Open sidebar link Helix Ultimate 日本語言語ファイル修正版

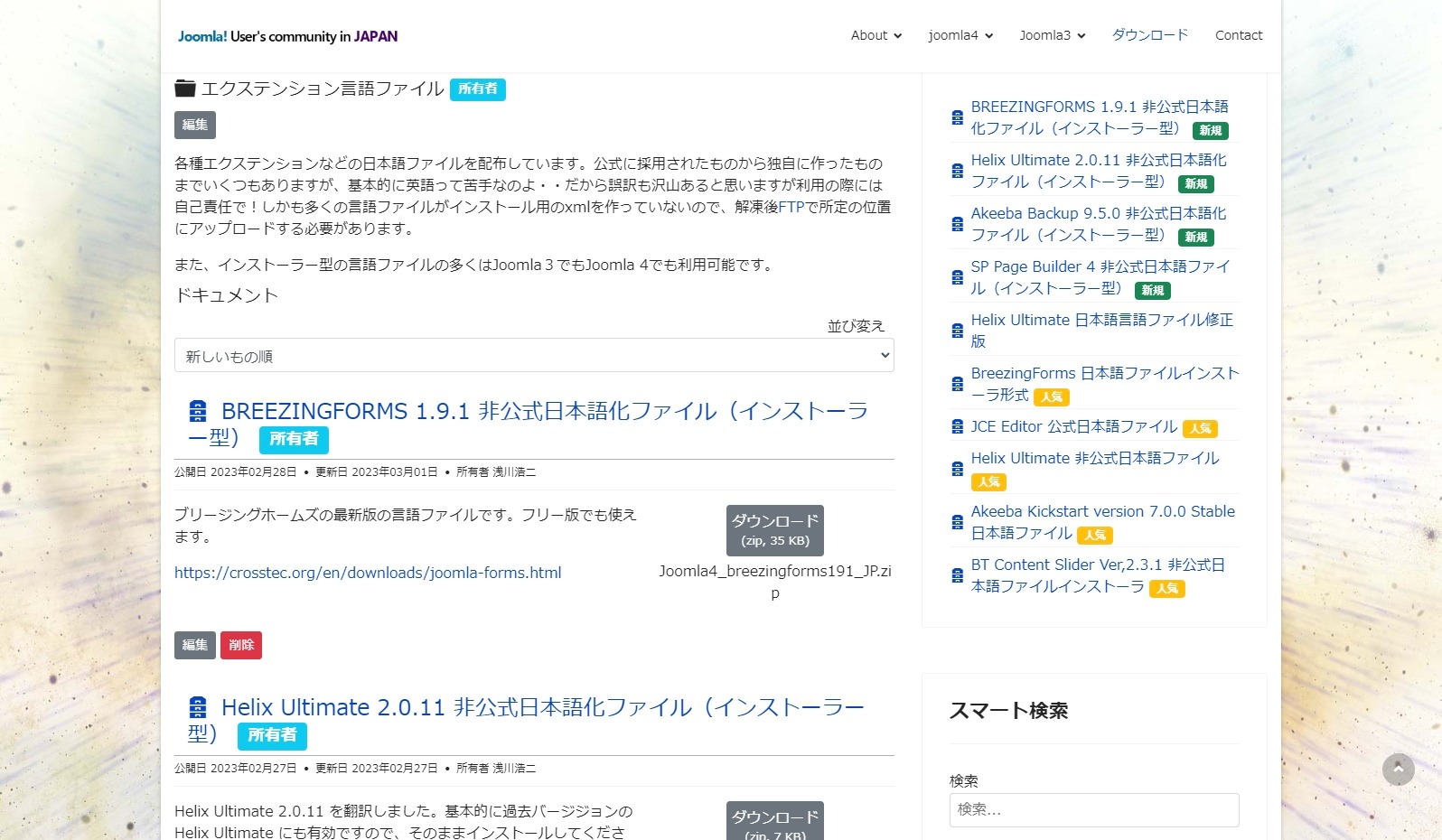1102,331
